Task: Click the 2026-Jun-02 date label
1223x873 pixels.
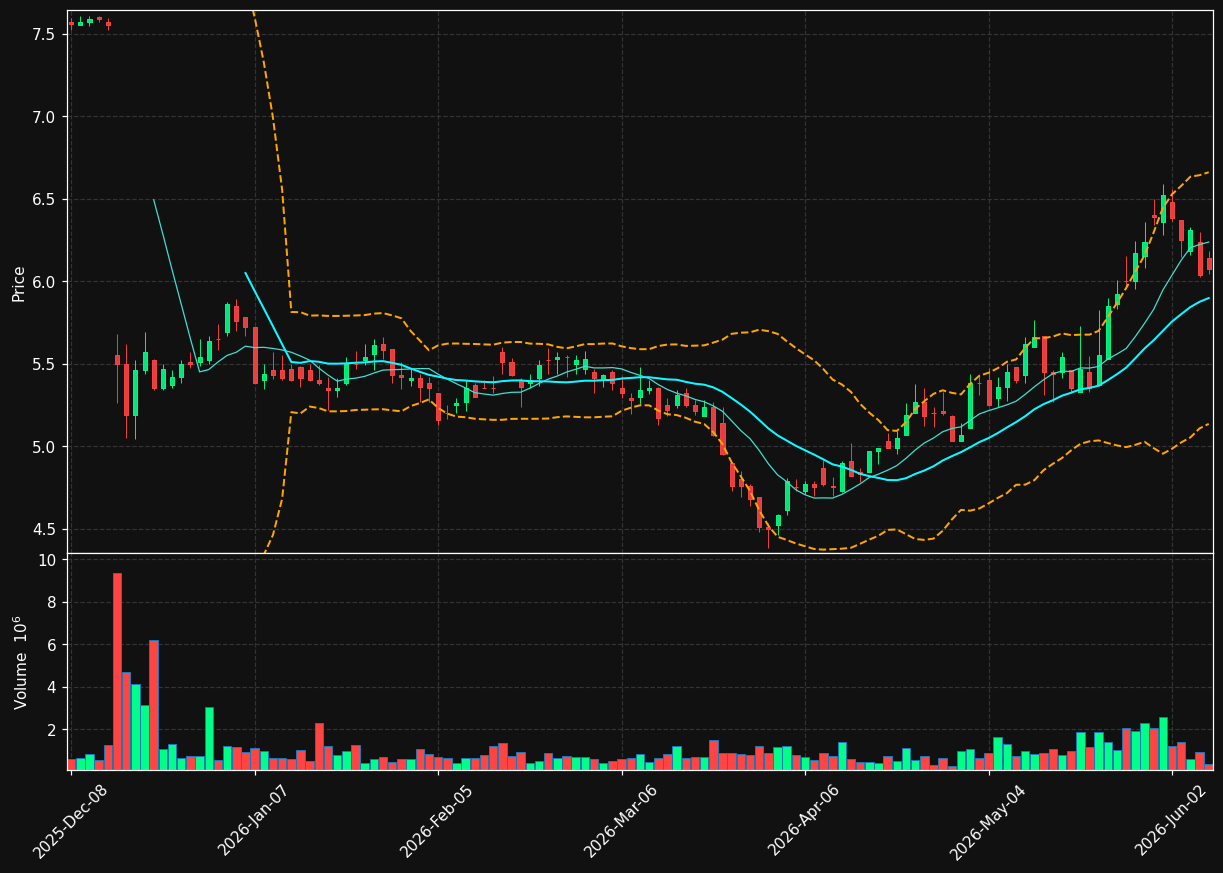Action: tap(1171, 821)
